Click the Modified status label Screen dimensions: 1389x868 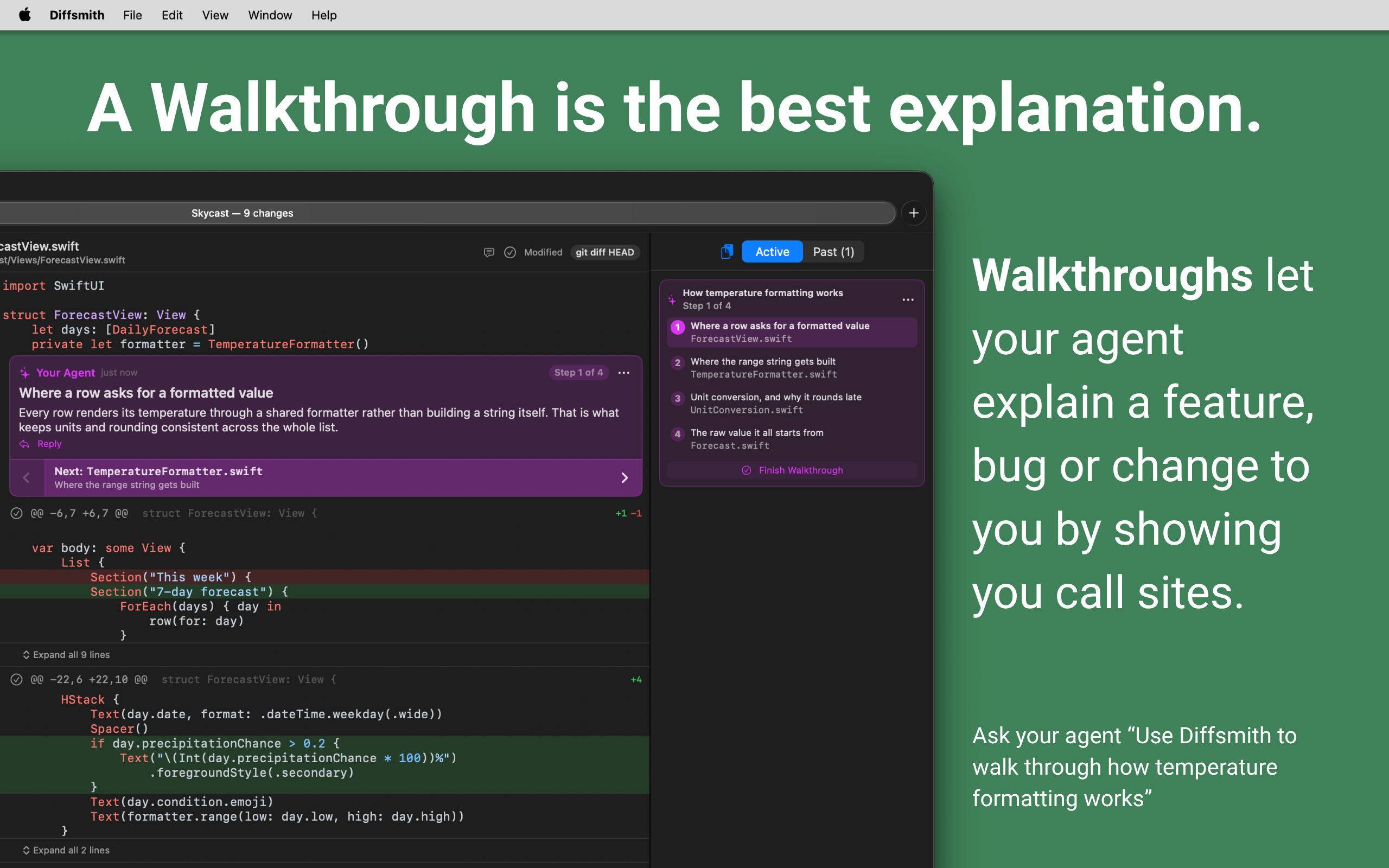click(543, 252)
